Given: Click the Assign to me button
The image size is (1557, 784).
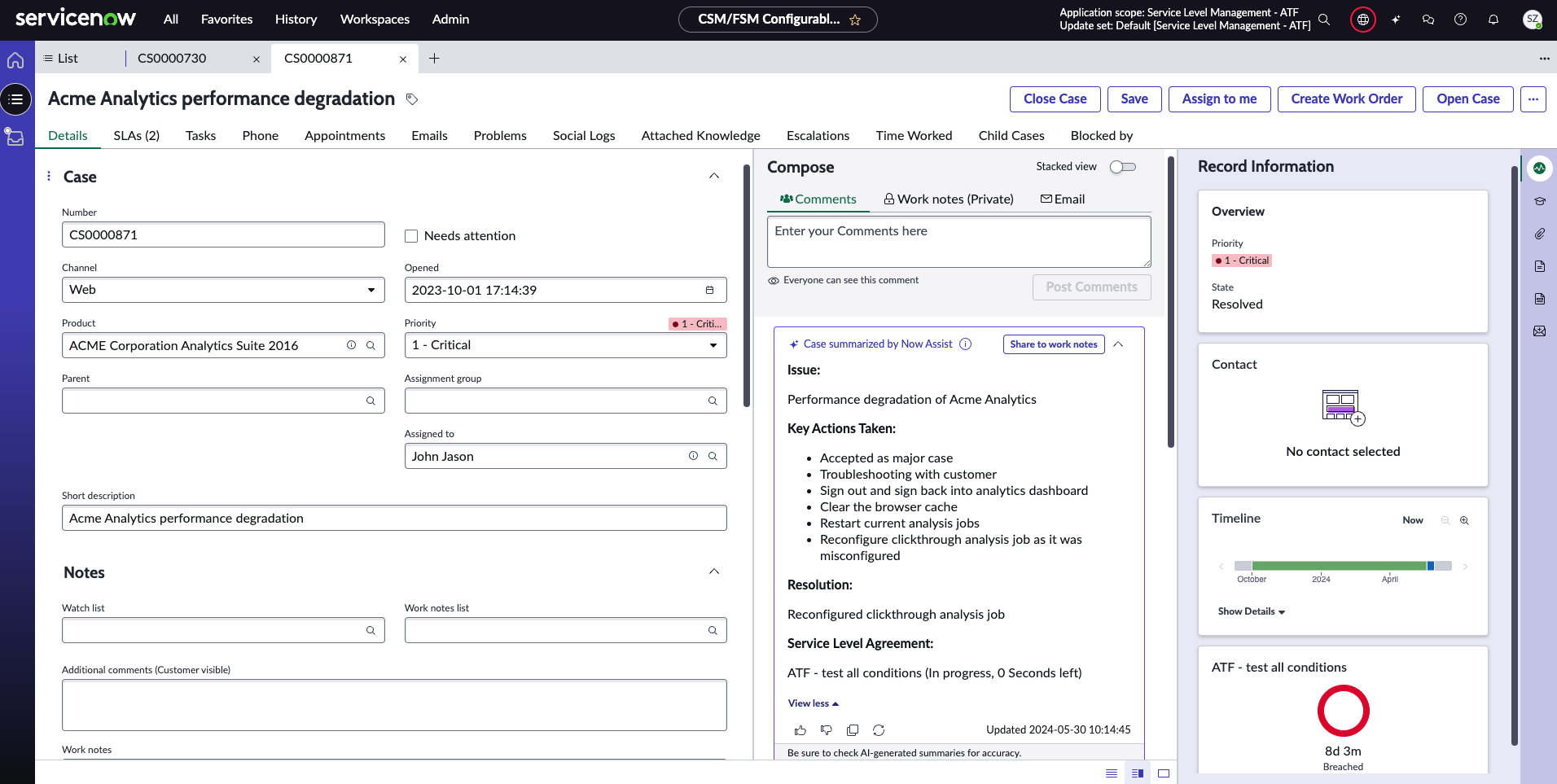Looking at the screenshot, I should pos(1218,99).
